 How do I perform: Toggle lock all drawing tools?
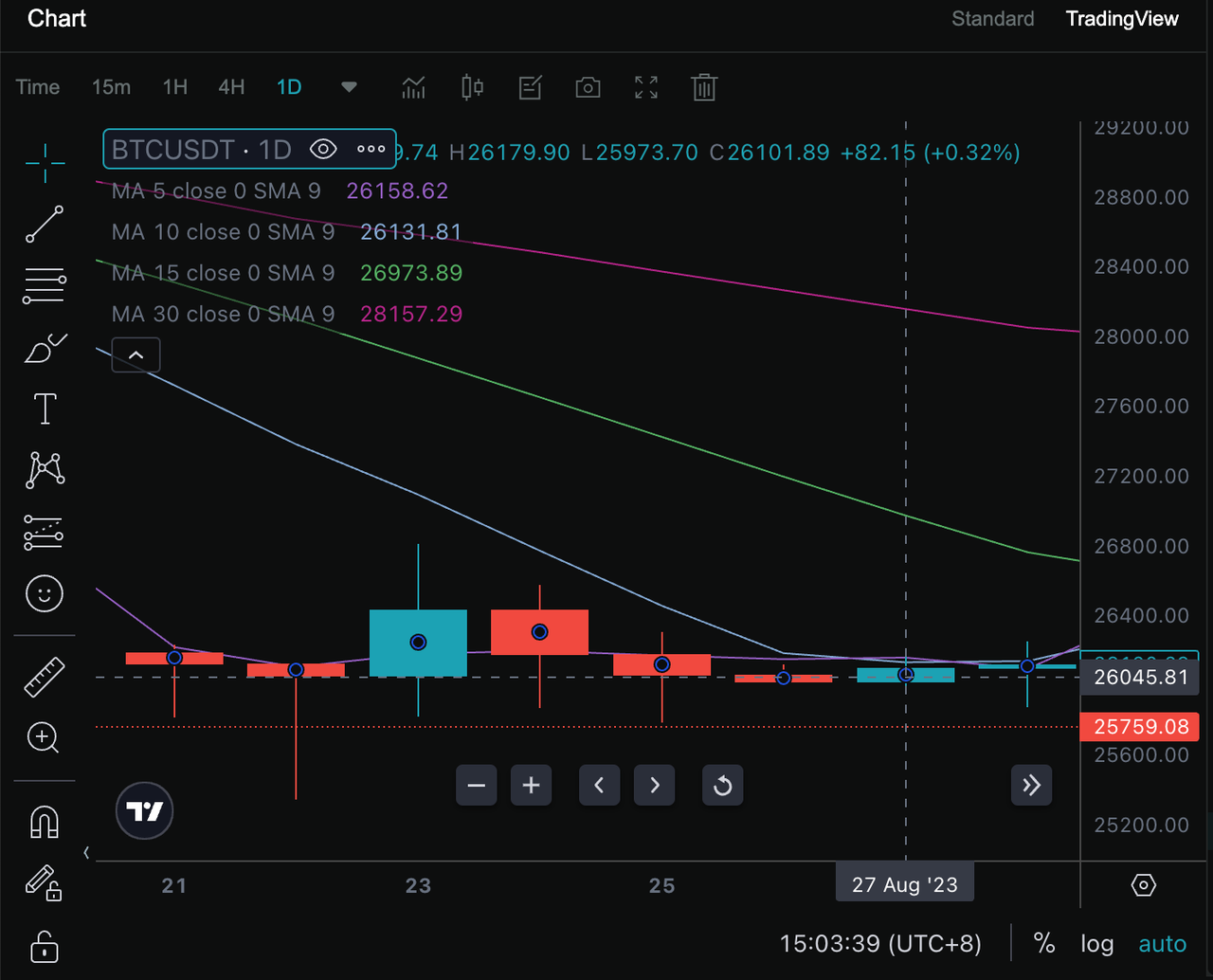(x=45, y=945)
